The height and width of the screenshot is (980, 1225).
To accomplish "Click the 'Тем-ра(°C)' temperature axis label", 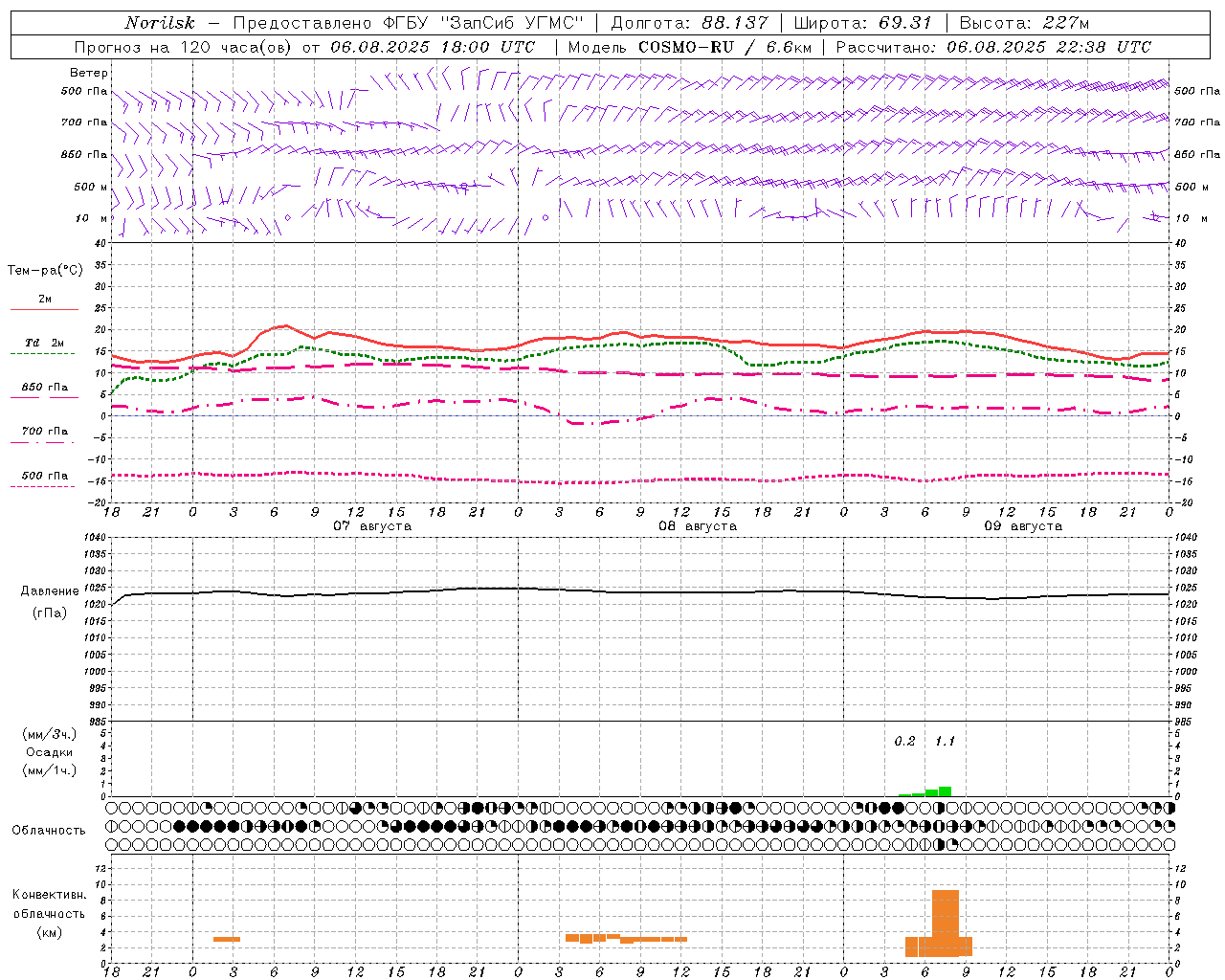I will tap(45, 271).
